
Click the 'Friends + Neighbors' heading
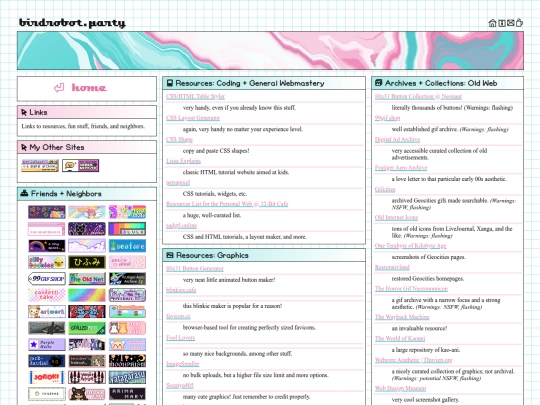coord(66,194)
